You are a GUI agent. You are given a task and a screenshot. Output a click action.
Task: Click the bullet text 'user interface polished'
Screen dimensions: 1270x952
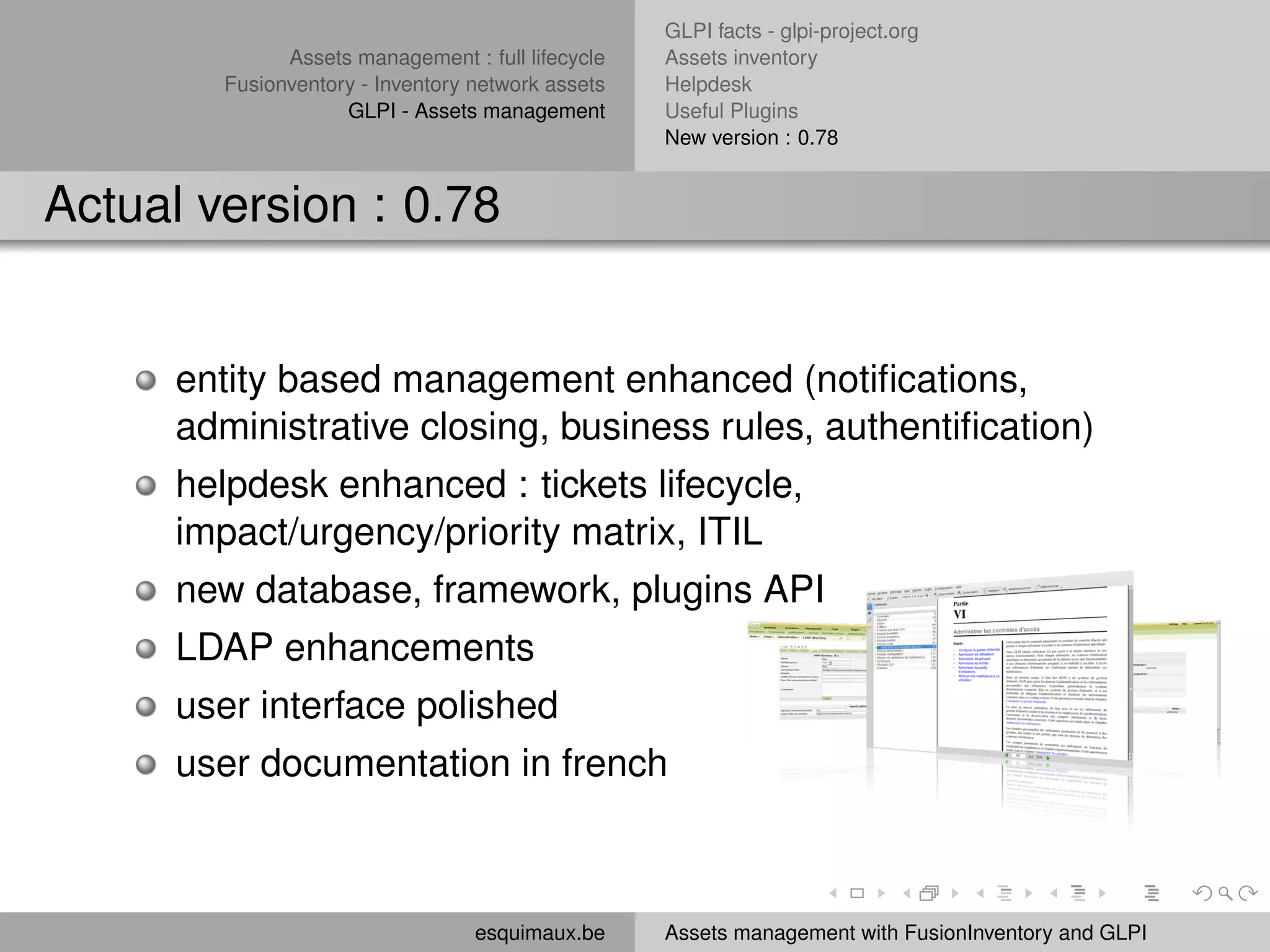tap(366, 705)
